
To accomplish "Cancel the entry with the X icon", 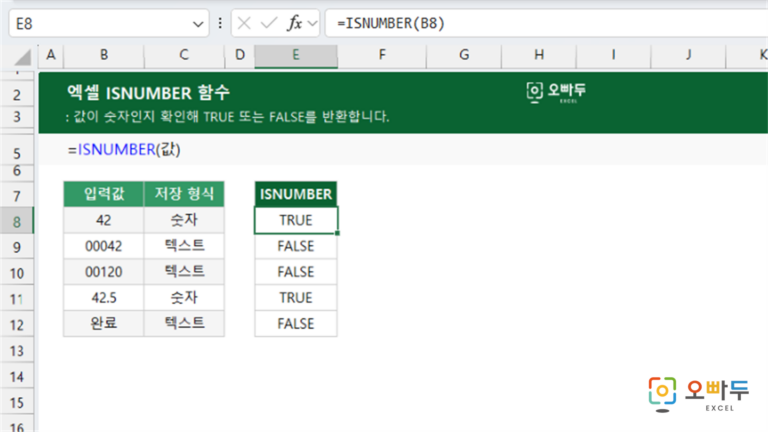I will tap(244, 23).
